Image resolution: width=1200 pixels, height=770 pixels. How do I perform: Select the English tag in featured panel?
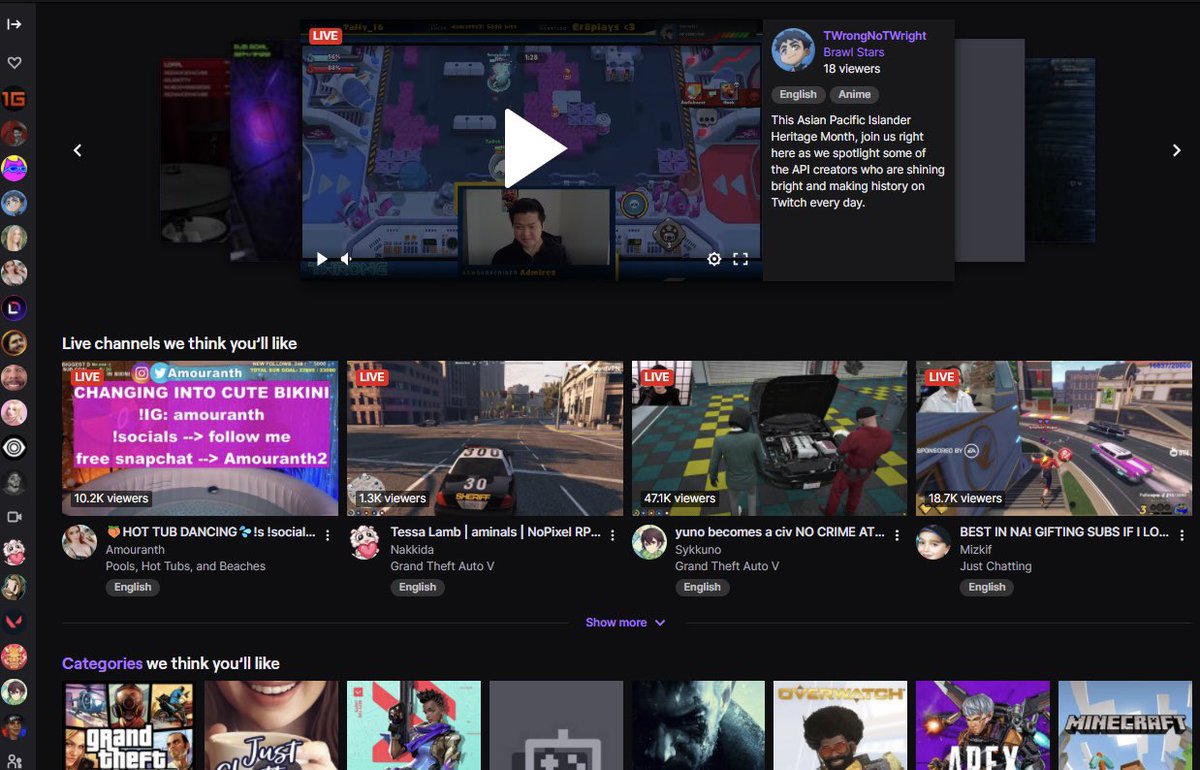tap(798, 95)
